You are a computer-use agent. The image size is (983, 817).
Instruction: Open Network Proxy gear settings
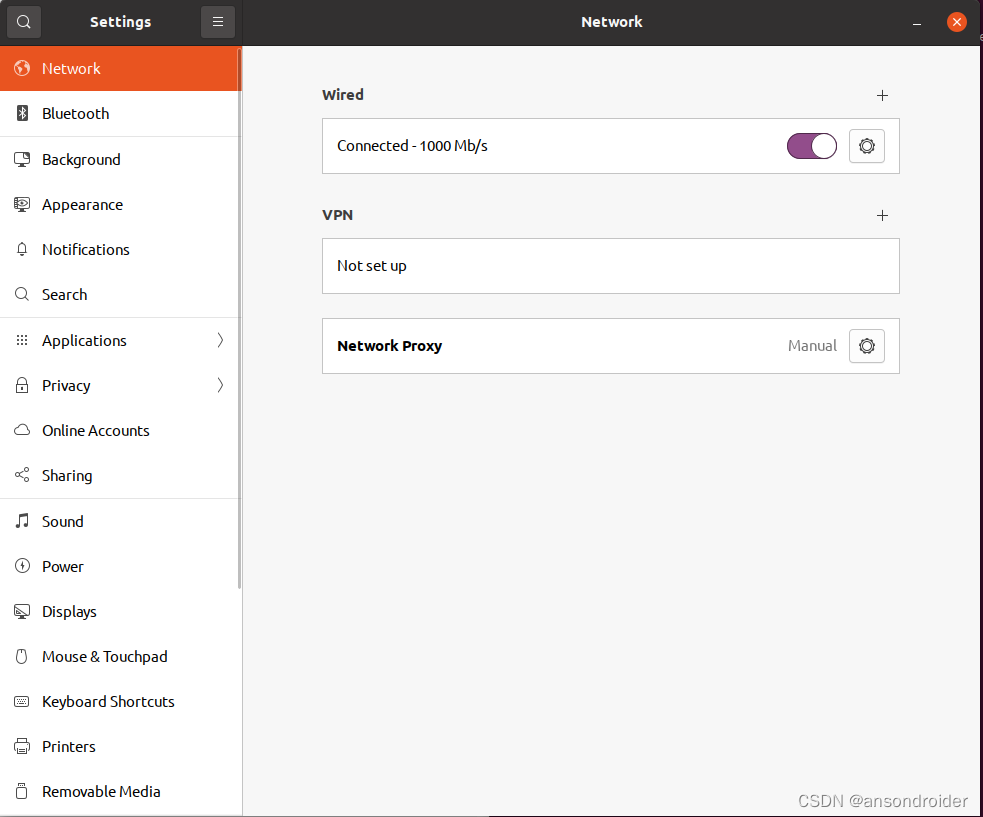point(866,346)
